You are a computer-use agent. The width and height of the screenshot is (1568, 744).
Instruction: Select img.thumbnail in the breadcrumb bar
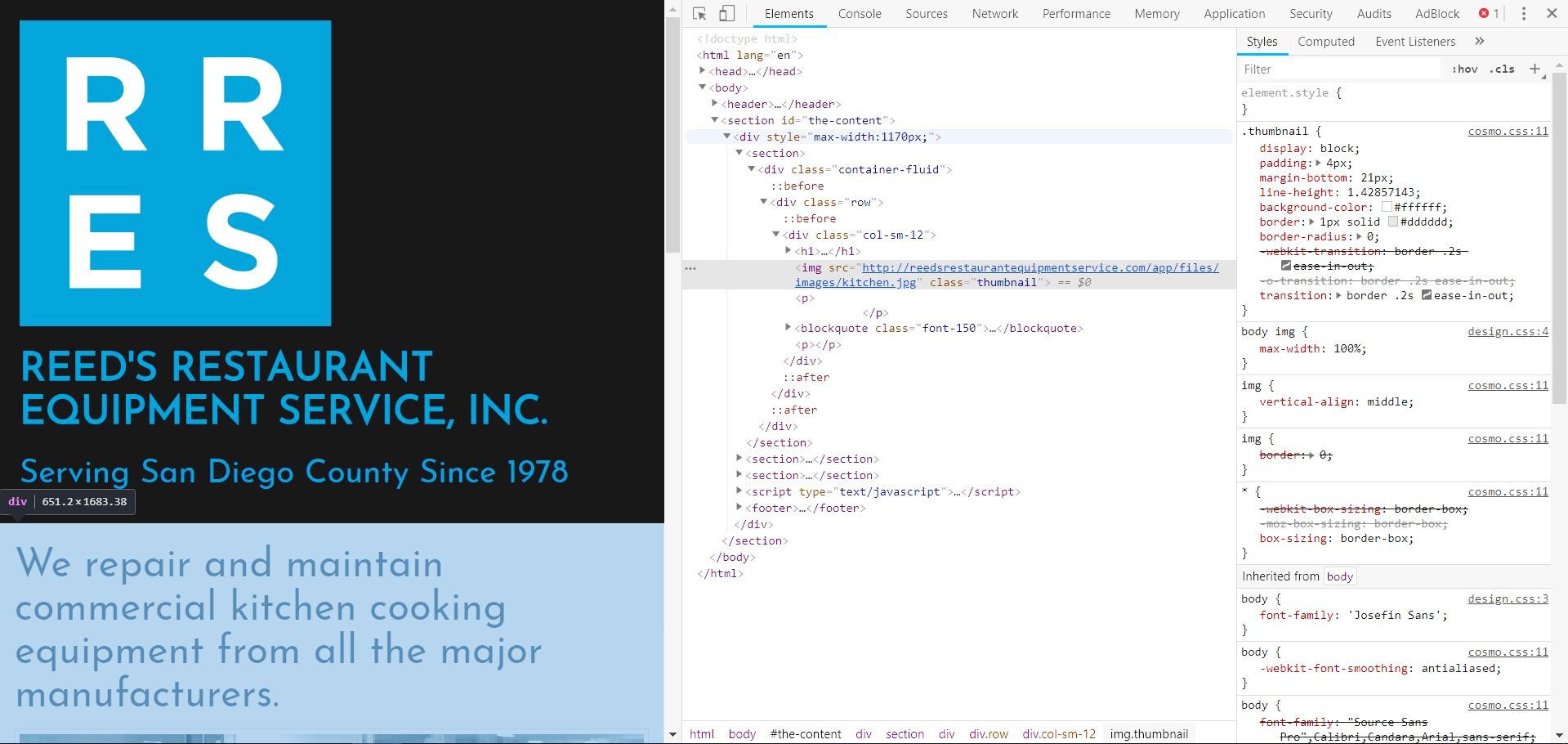click(1149, 733)
